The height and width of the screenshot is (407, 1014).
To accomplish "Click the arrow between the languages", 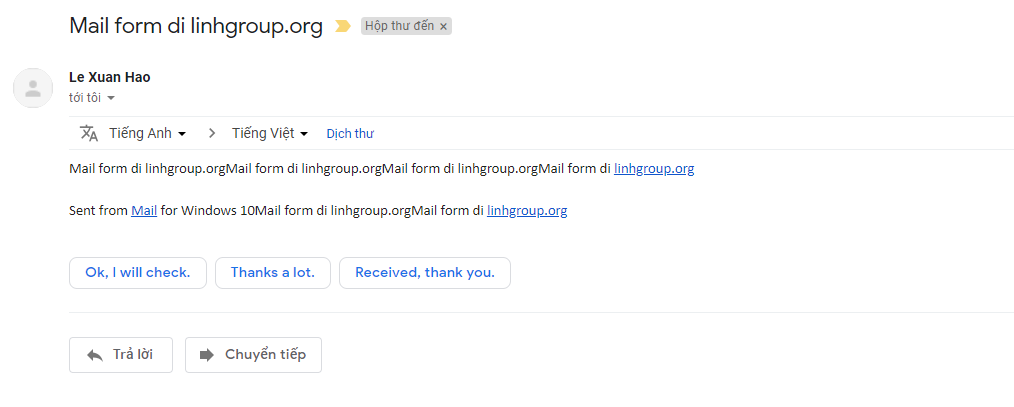I will coord(211,133).
